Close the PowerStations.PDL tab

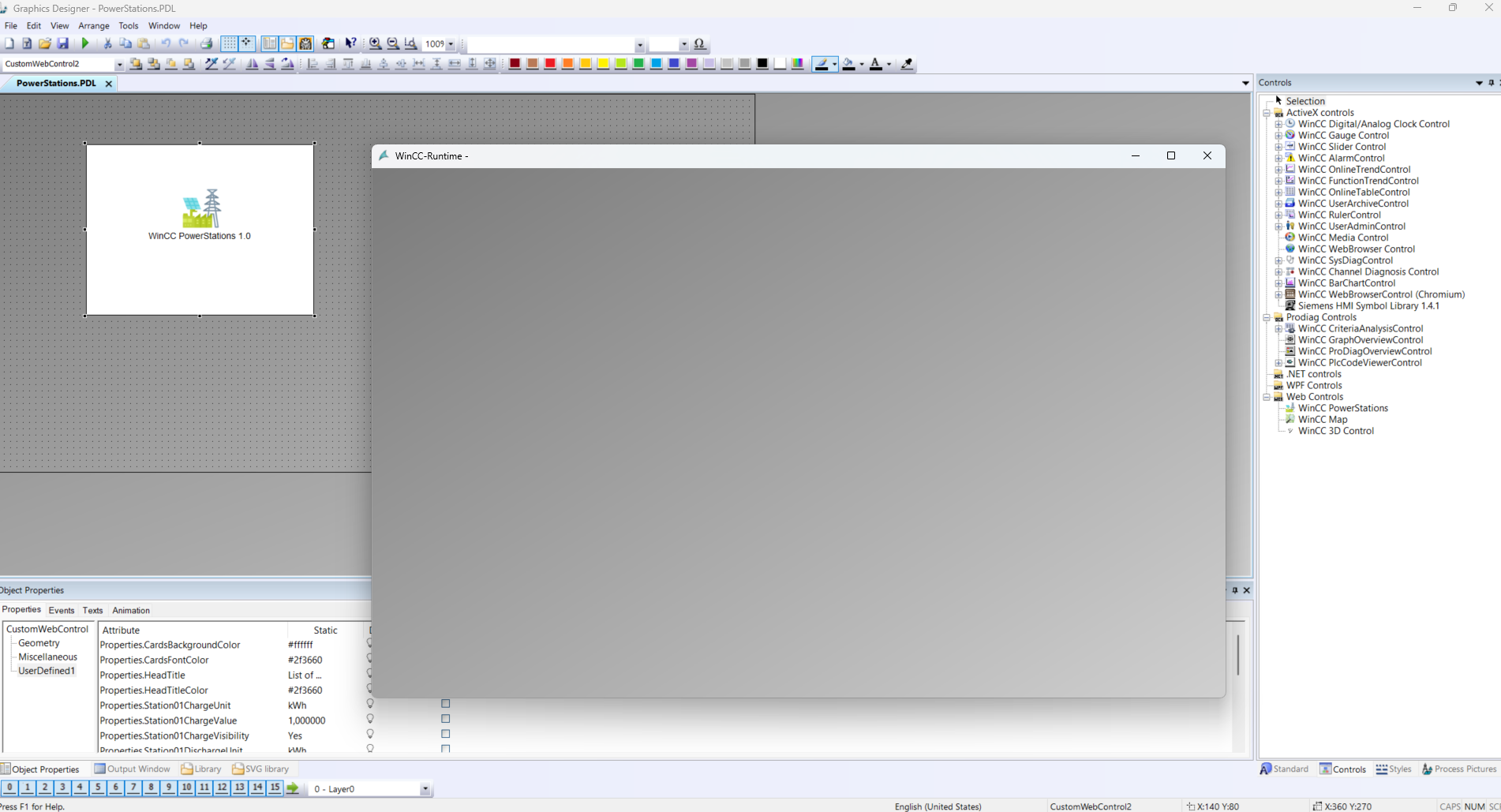(109, 84)
